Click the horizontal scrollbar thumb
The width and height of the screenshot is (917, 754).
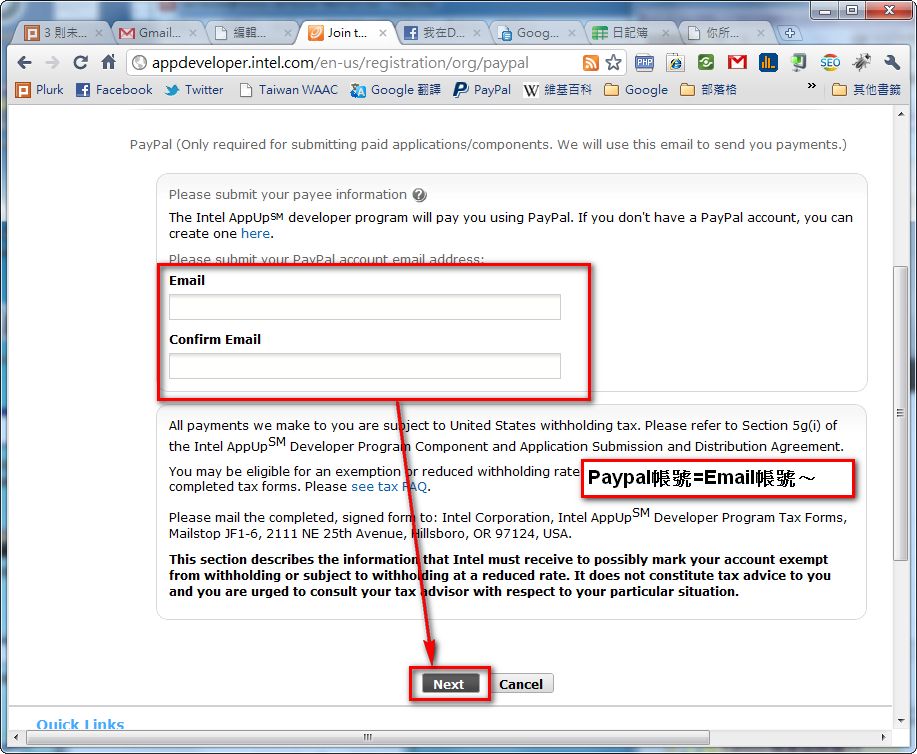(x=368, y=737)
